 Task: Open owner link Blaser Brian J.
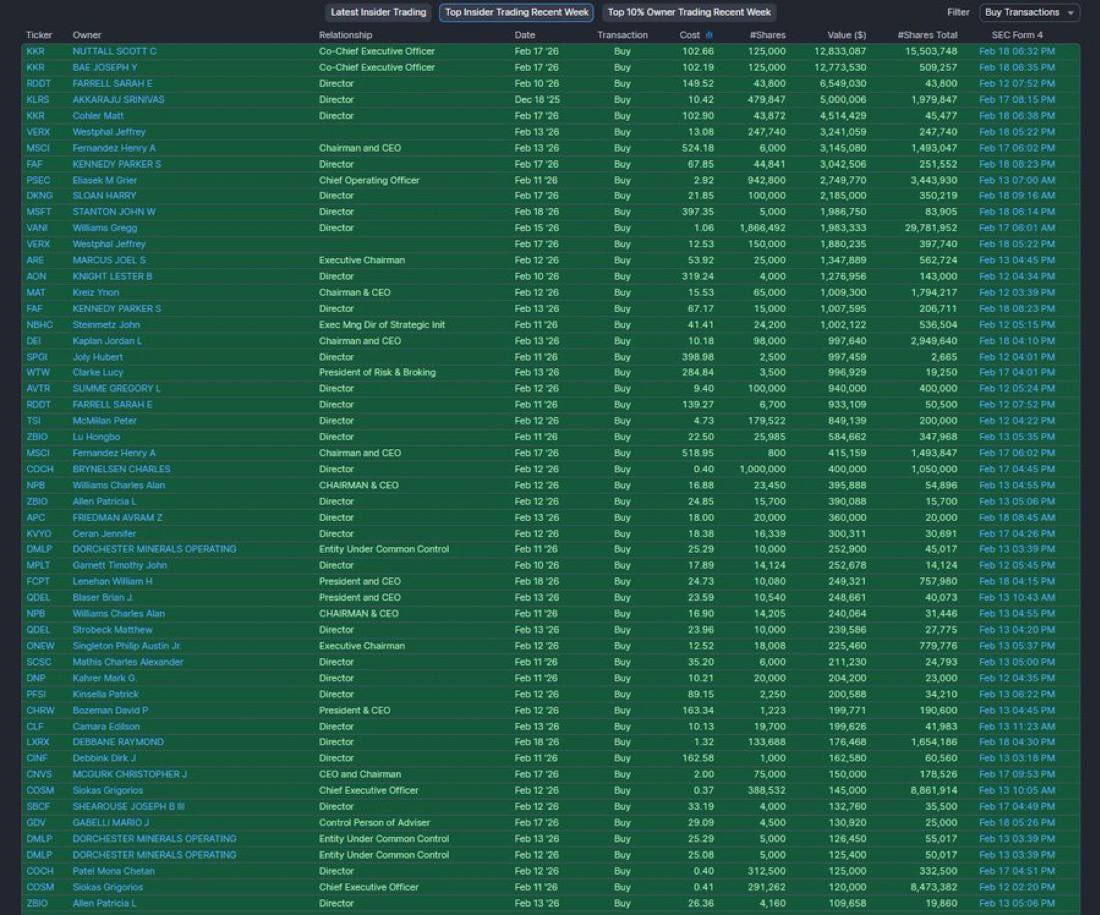103,598
